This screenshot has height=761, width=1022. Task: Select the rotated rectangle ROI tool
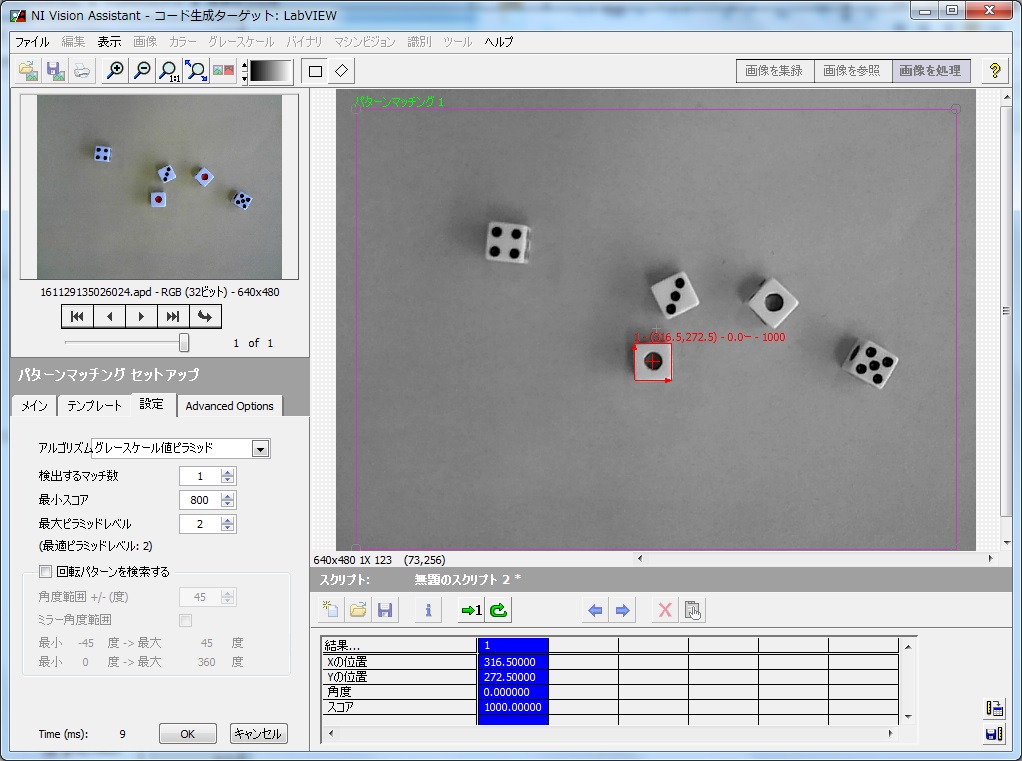[x=342, y=71]
